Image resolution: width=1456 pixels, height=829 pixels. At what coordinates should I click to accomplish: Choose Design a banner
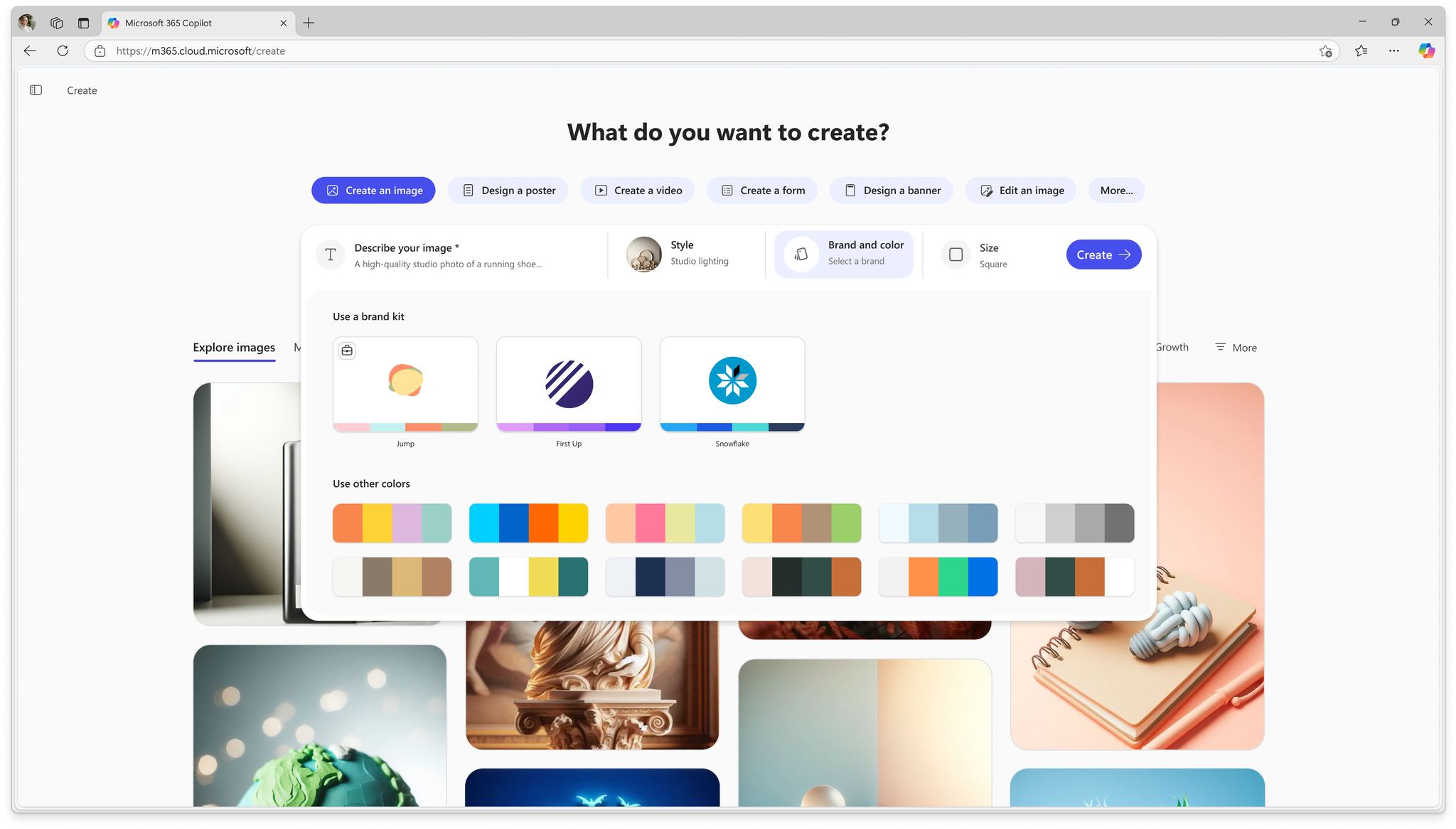[892, 191]
